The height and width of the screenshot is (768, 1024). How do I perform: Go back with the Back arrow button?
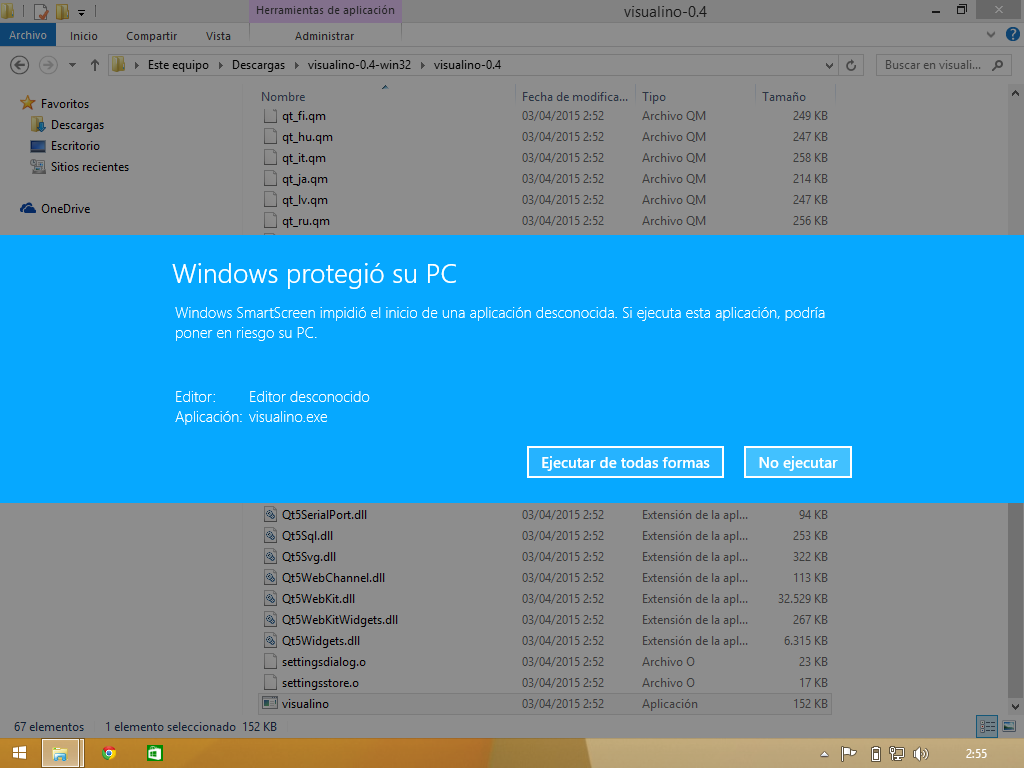point(20,65)
